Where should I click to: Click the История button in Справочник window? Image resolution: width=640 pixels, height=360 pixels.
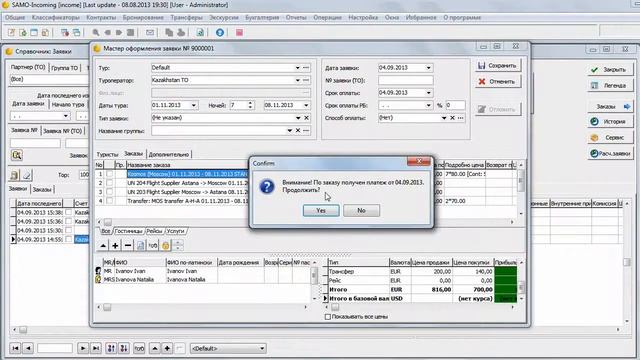[610, 122]
